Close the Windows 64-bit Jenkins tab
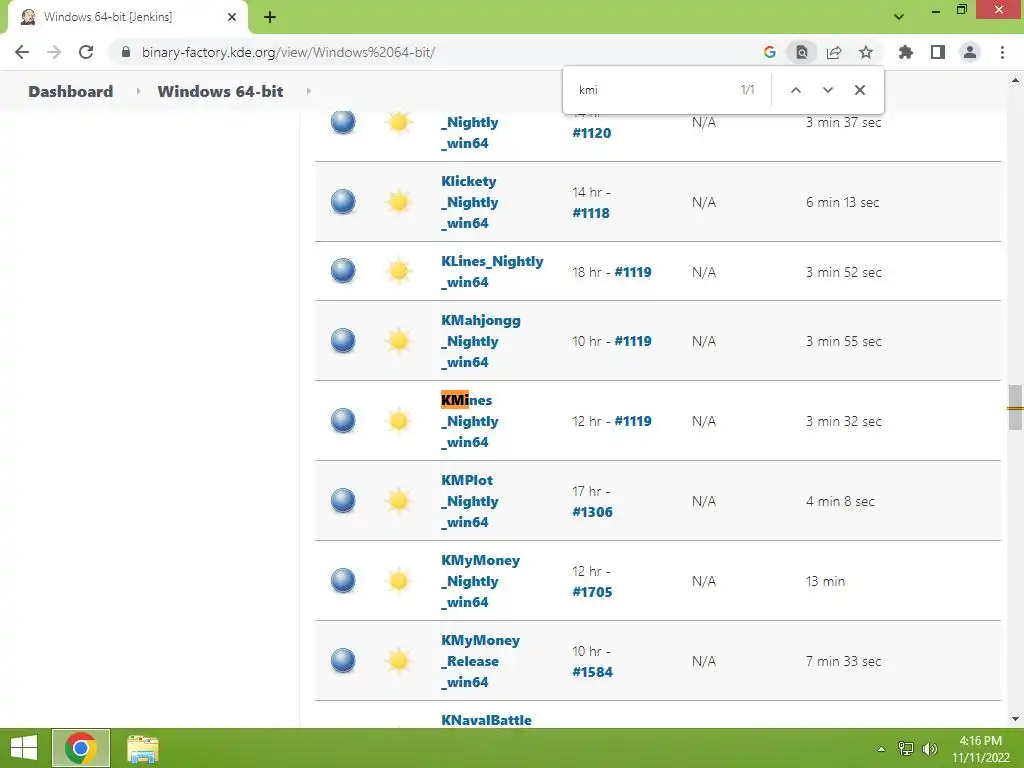 pos(232,17)
